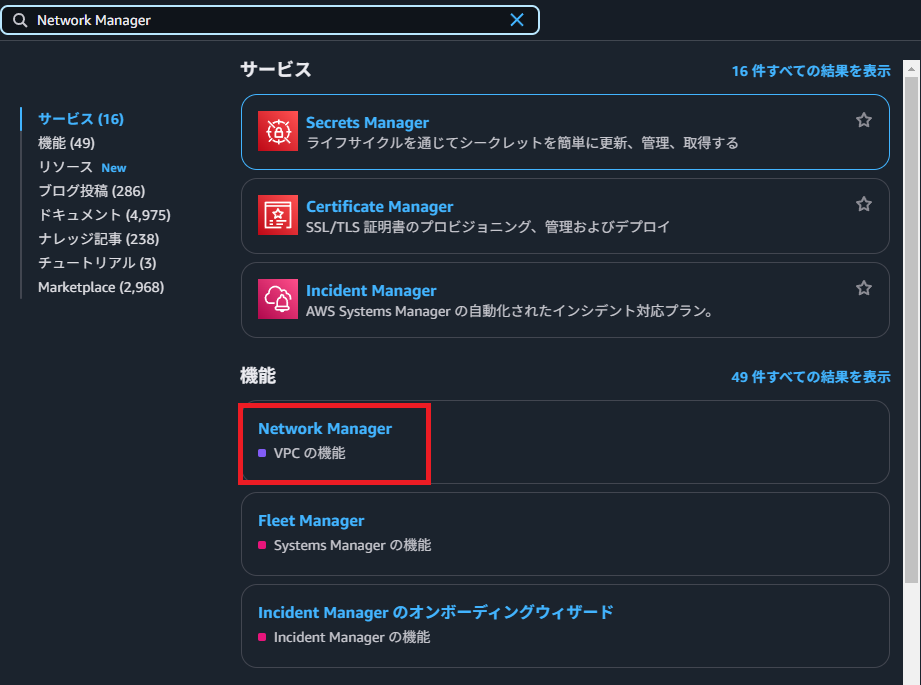The width and height of the screenshot is (921, 685).
Task: Show all 16 service results
Action: 811,71
